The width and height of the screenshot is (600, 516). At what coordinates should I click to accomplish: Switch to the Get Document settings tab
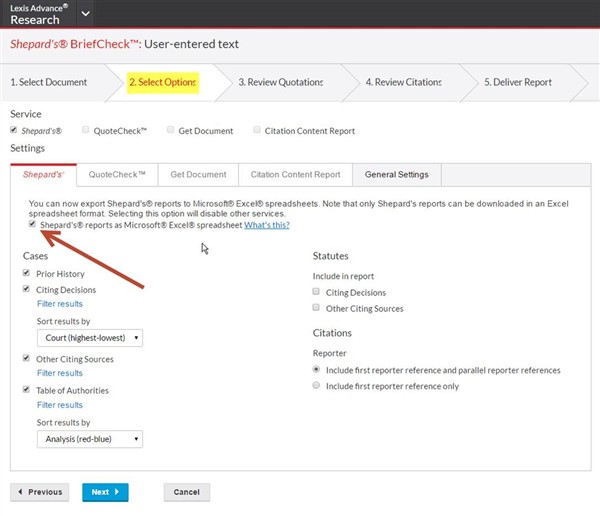198,175
